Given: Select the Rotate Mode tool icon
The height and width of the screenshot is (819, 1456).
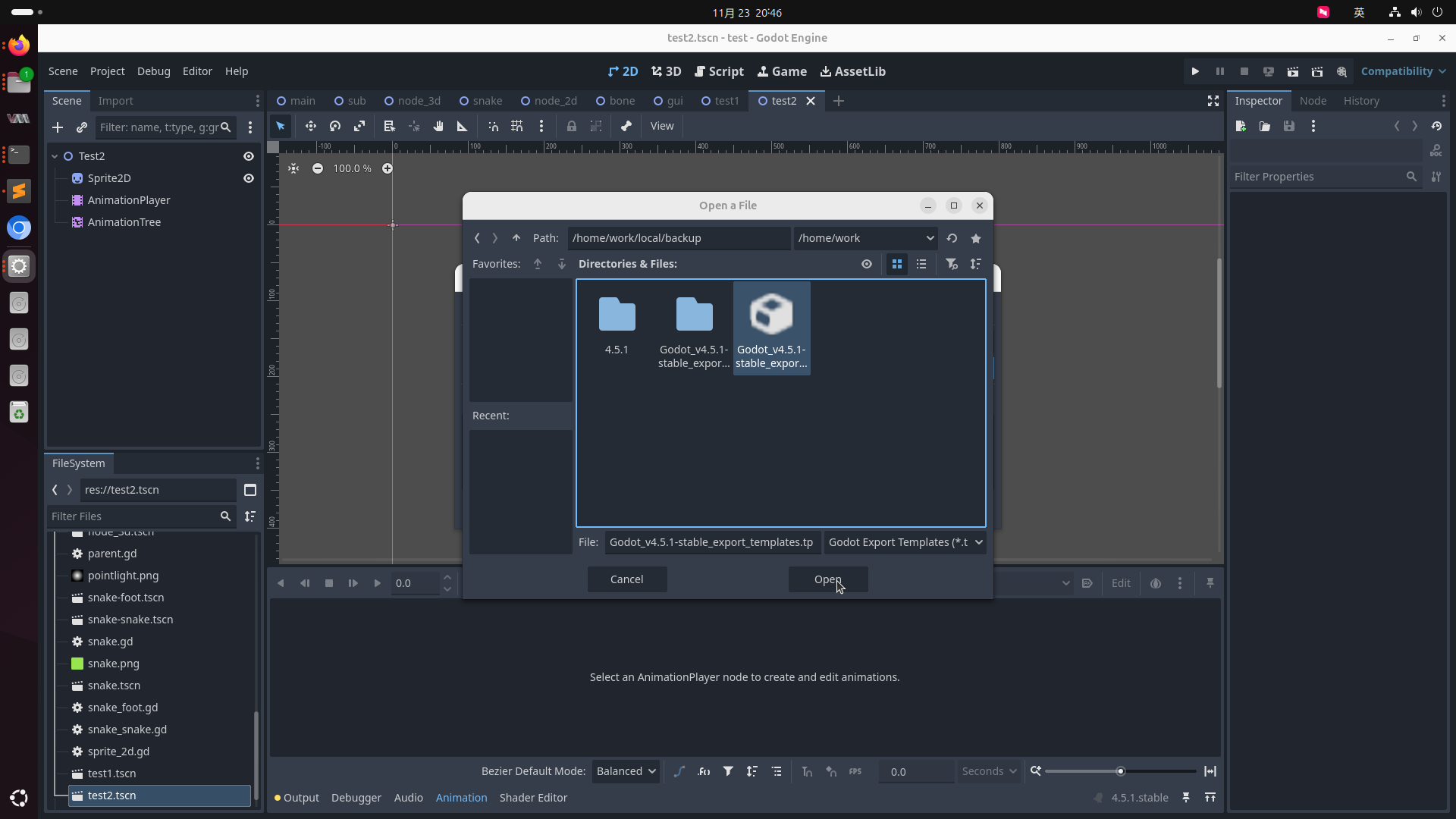Looking at the screenshot, I should click(334, 126).
